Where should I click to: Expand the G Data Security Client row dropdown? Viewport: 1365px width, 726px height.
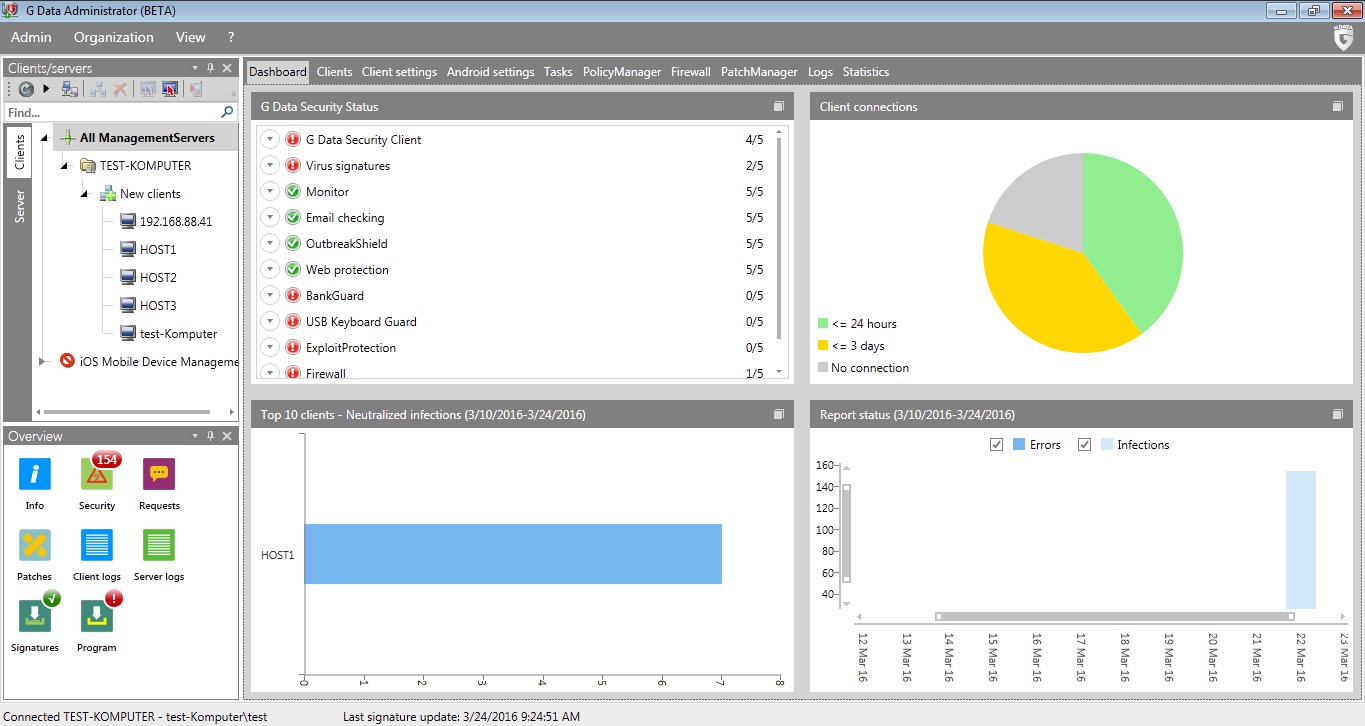[x=270, y=139]
